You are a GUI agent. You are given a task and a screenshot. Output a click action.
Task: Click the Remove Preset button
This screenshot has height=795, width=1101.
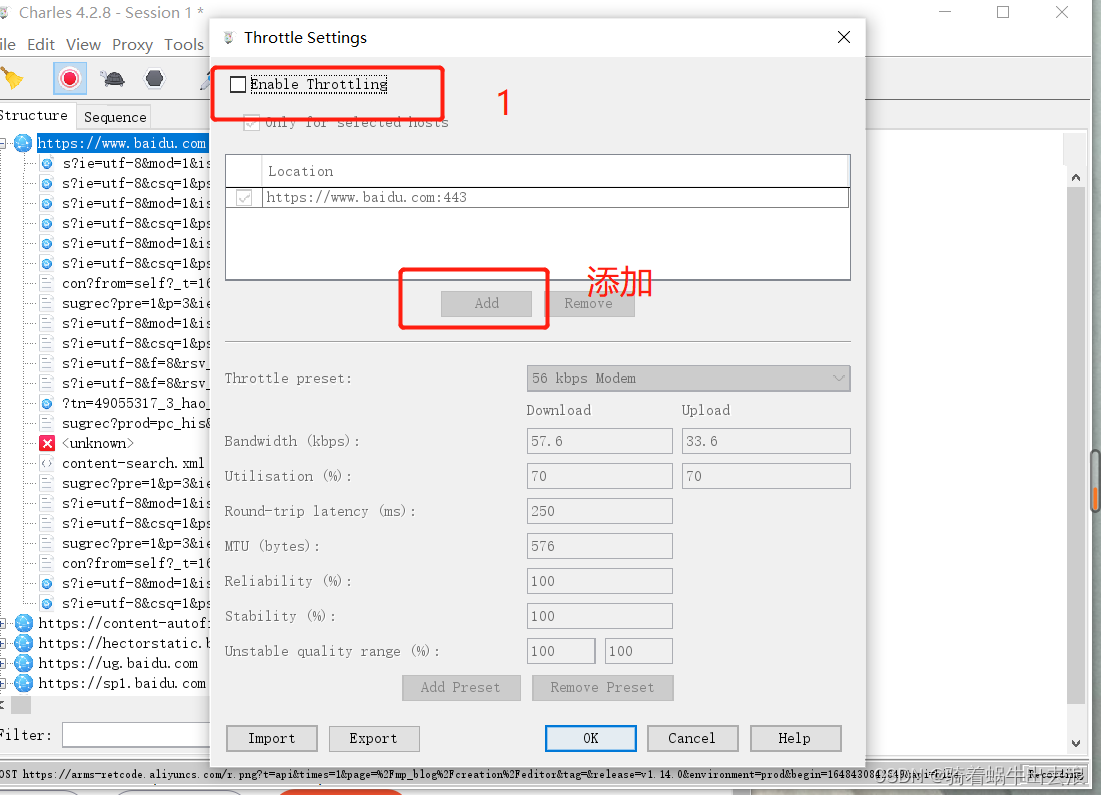[x=602, y=688]
